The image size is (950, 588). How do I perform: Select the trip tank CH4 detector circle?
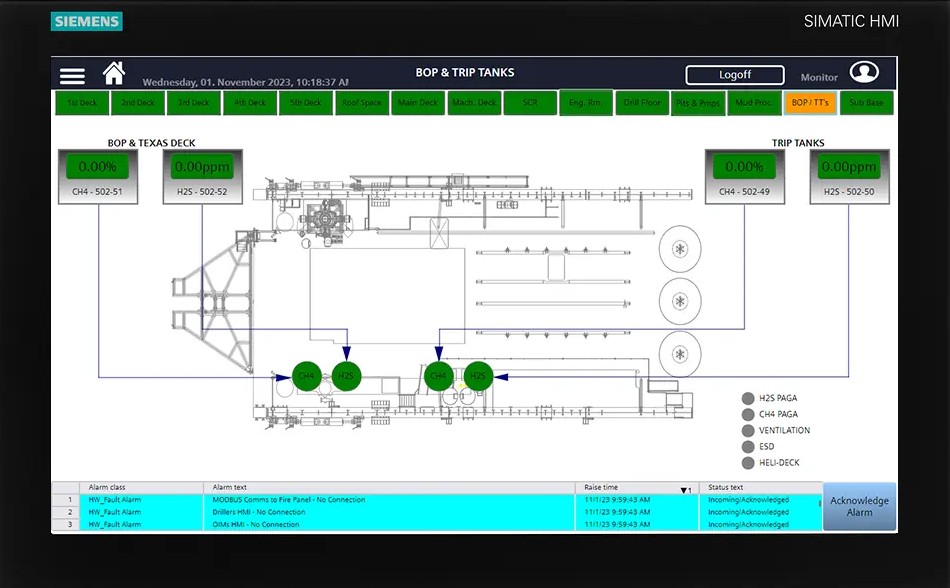click(438, 376)
